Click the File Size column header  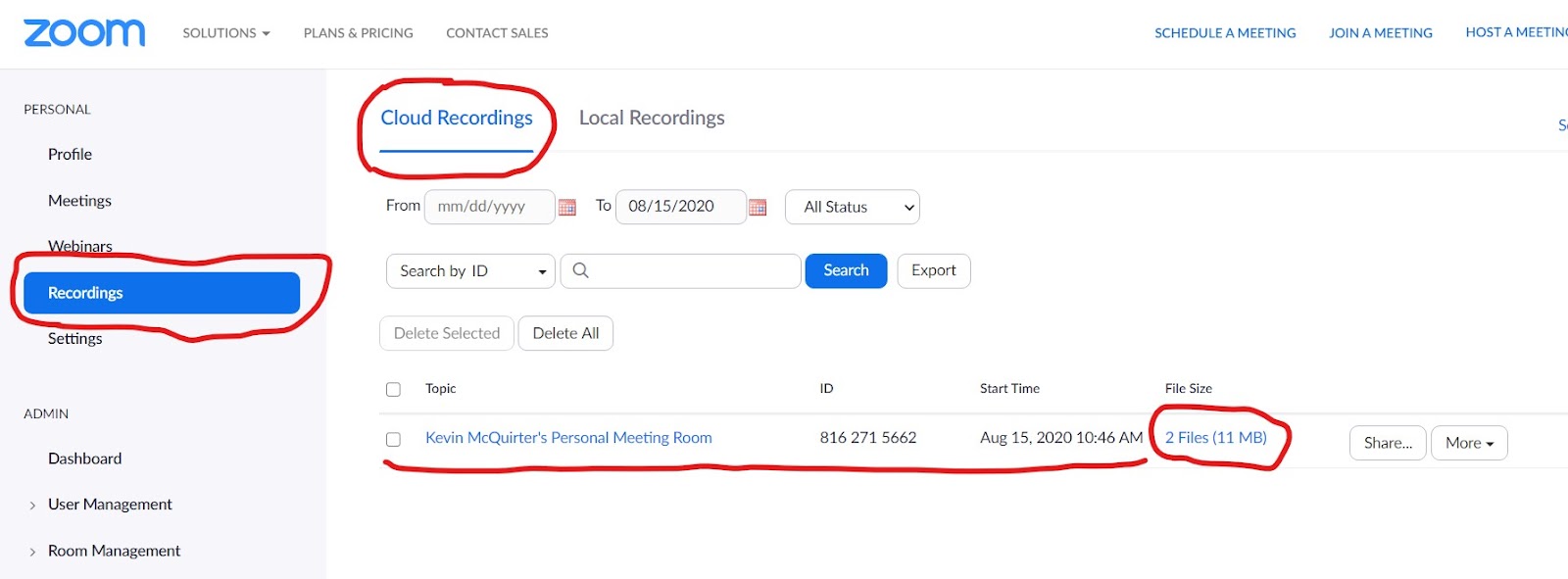coord(1188,389)
